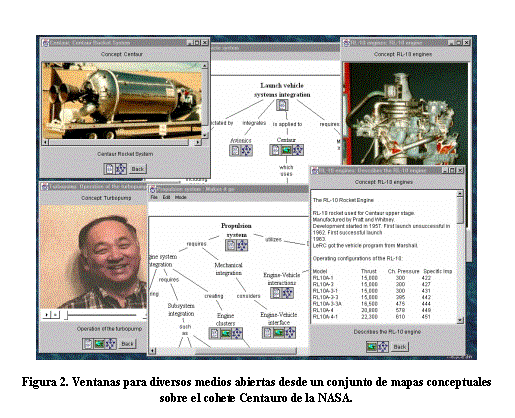Open document icon under Avionics concept
515x418 pixels.
(x=235, y=151)
